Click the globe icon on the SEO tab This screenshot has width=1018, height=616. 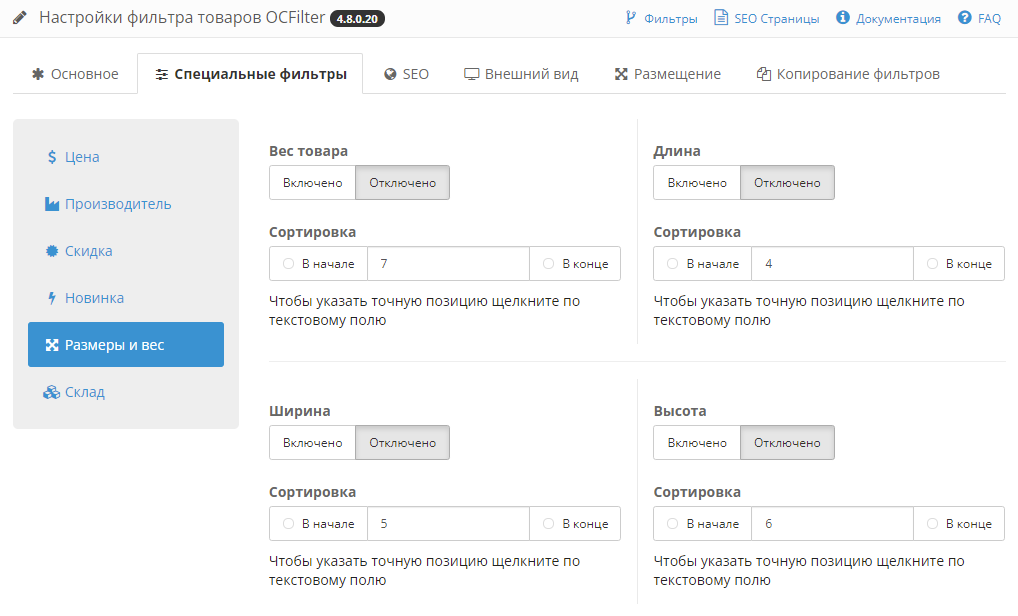[x=390, y=74]
